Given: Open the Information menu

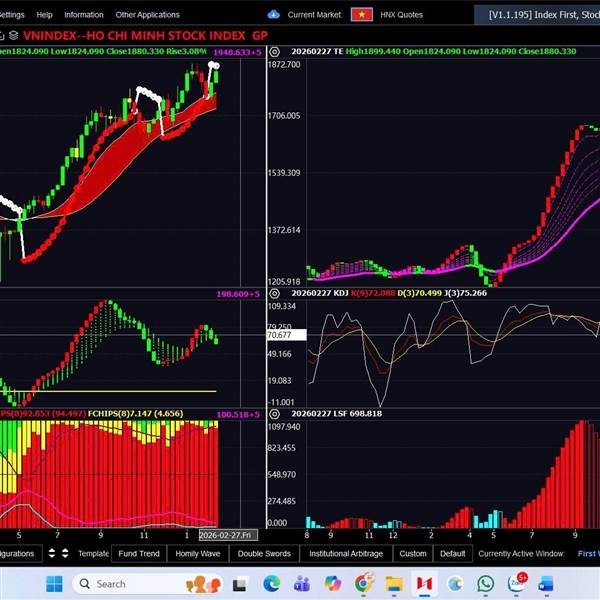Looking at the screenshot, I should (83, 15).
